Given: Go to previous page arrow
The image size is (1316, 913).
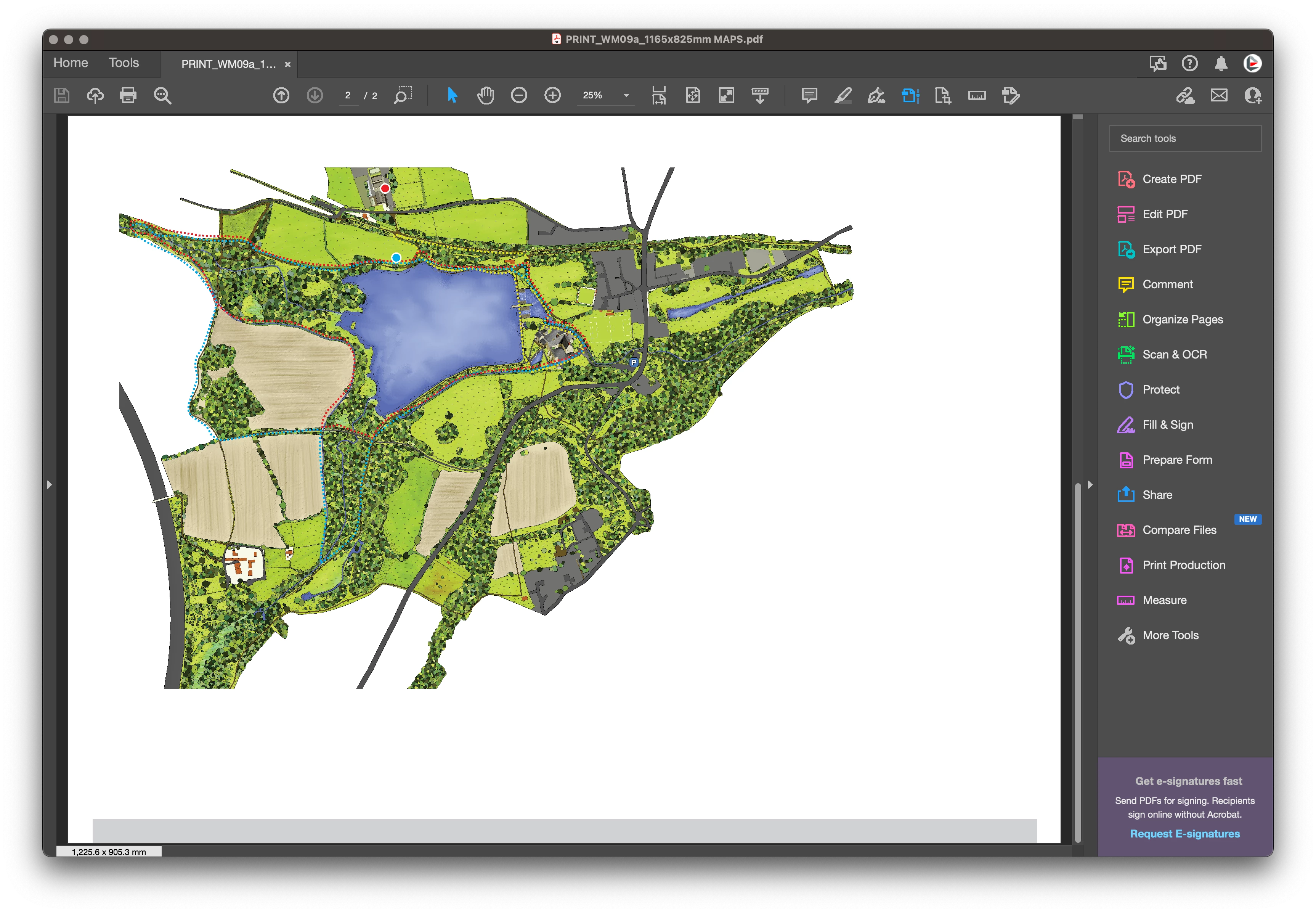Looking at the screenshot, I should point(281,95).
